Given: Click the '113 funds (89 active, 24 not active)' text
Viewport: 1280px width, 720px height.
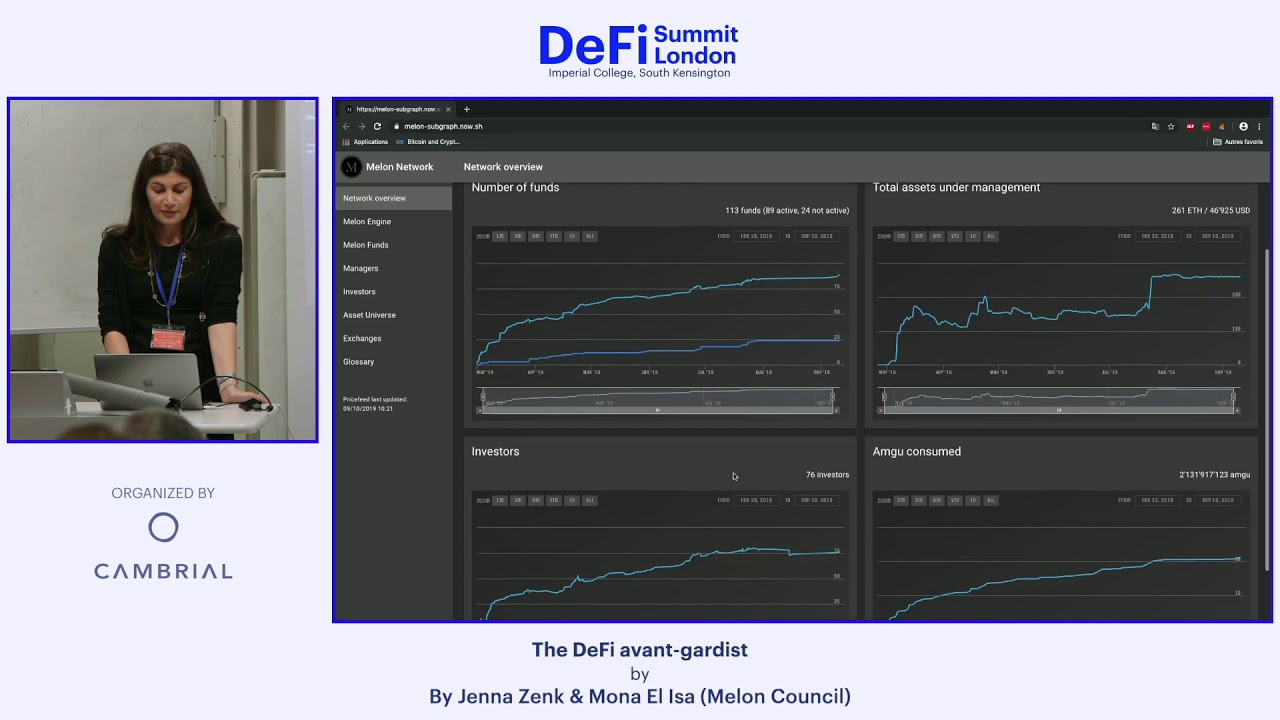Looking at the screenshot, I should point(787,211).
